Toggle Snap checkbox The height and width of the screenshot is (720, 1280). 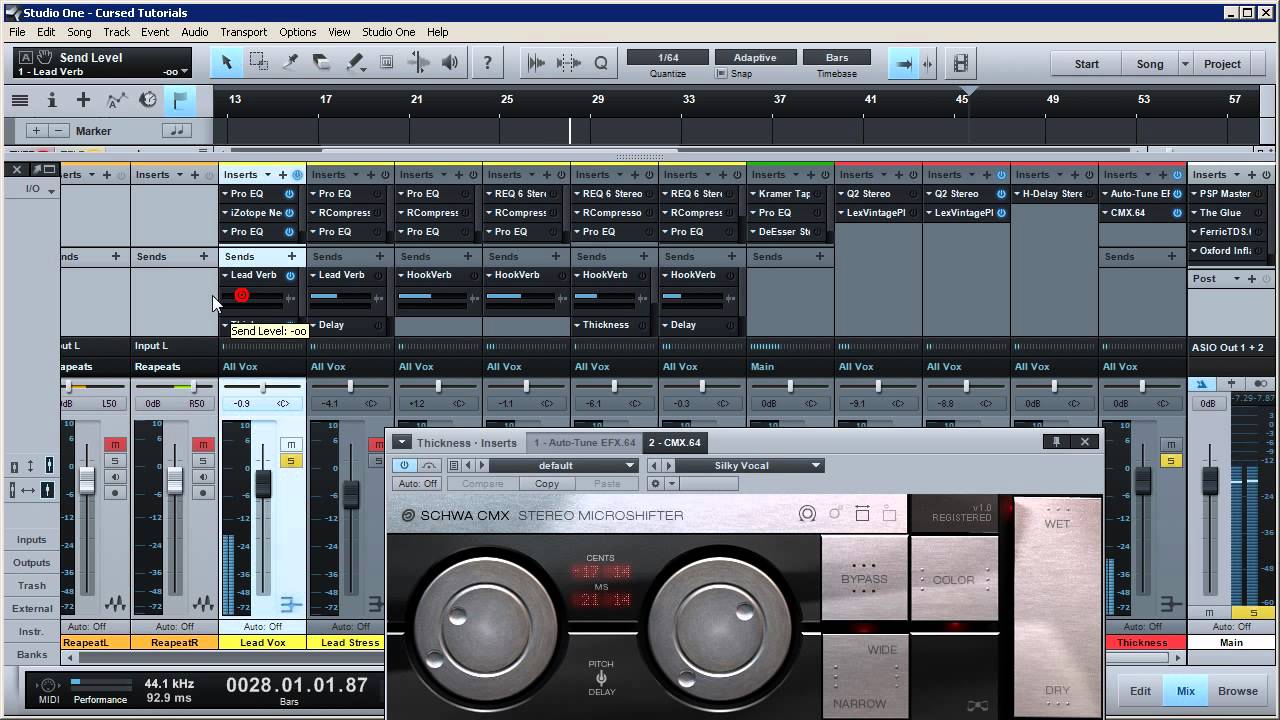pos(721,74)
